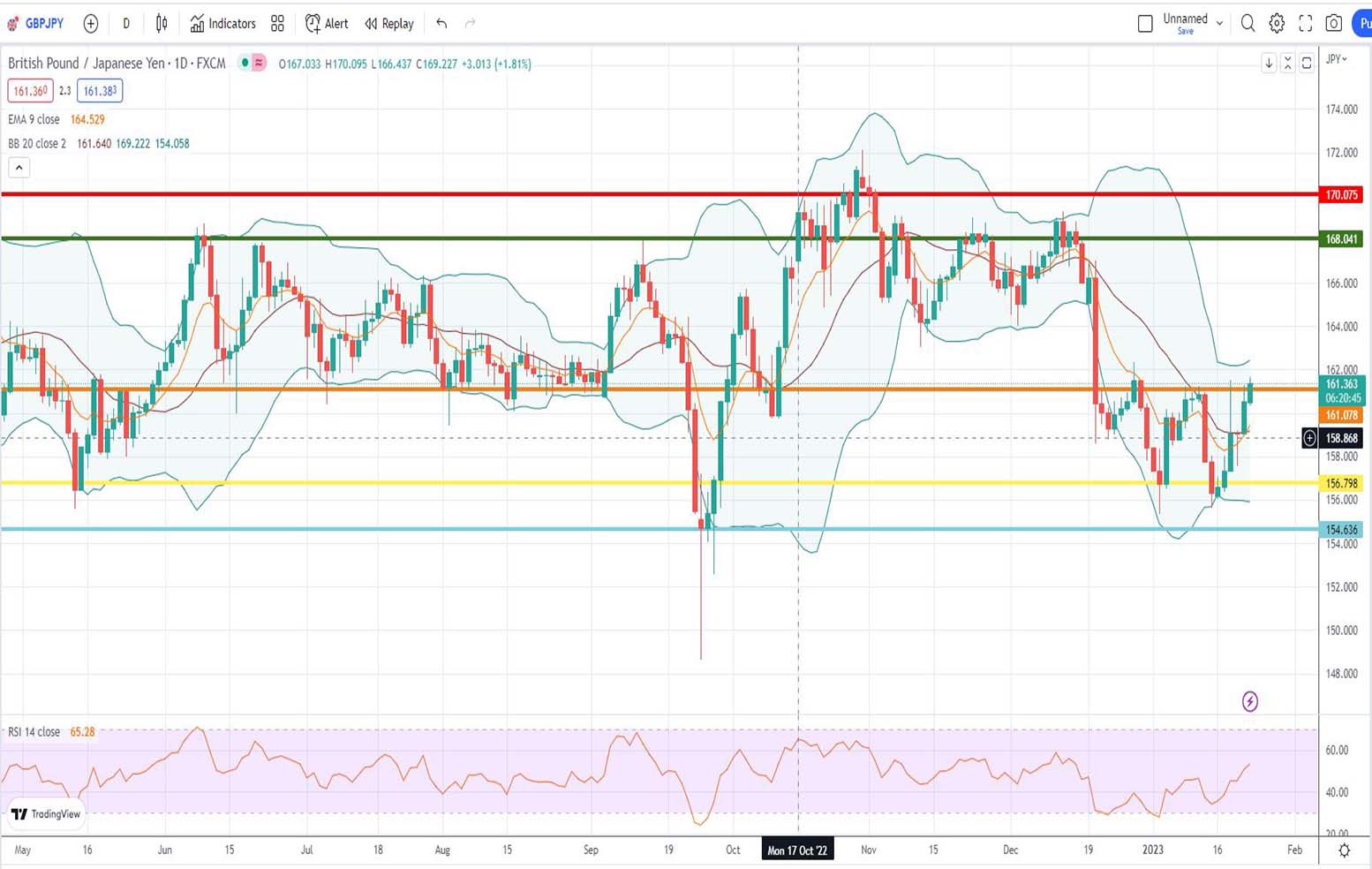Open the Indicators menu
Viewport: 1372px width, 869px height.
222,24
